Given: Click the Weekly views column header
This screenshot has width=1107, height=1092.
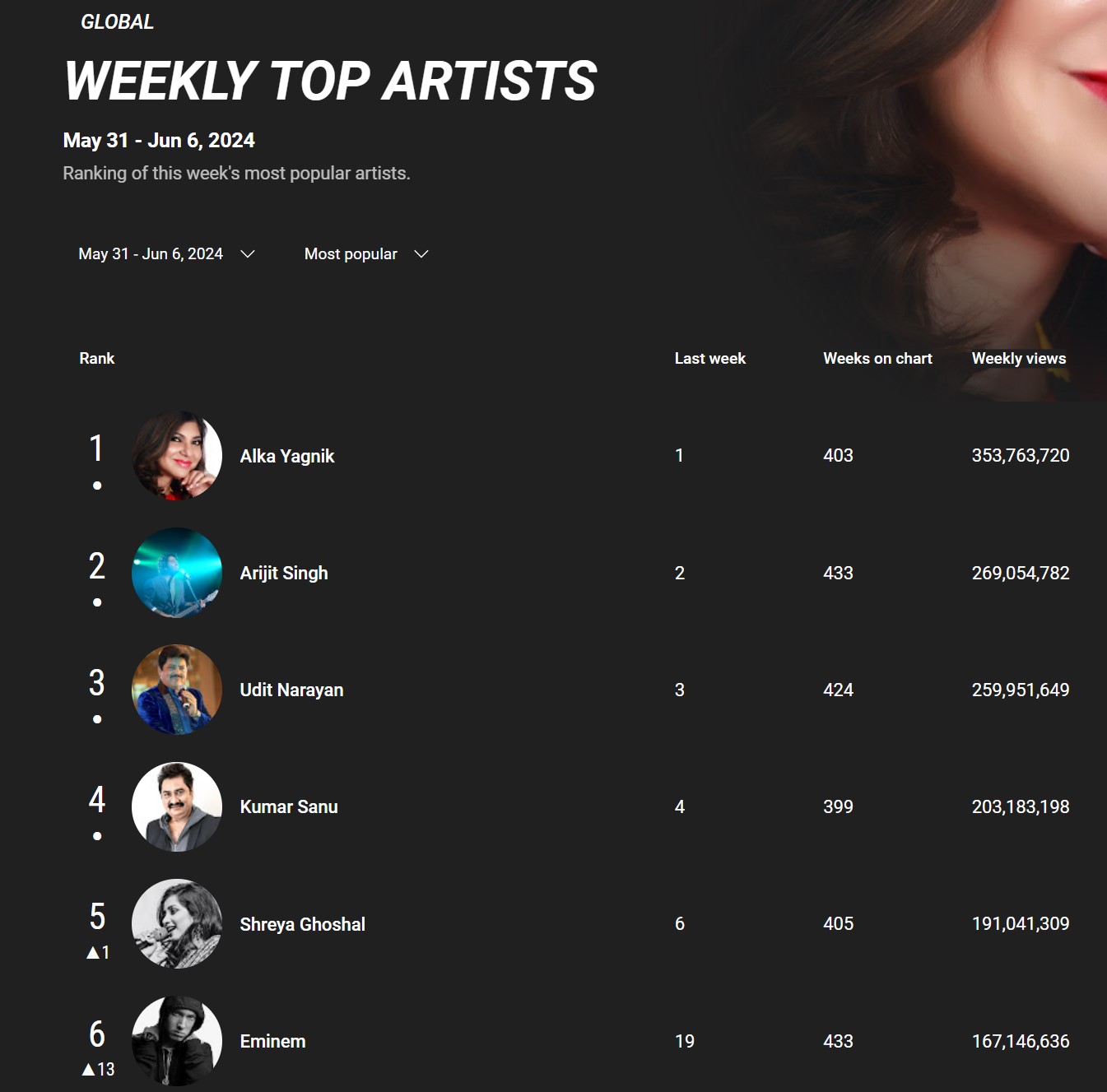Looking at the screenshot, I should (1019, 358).
